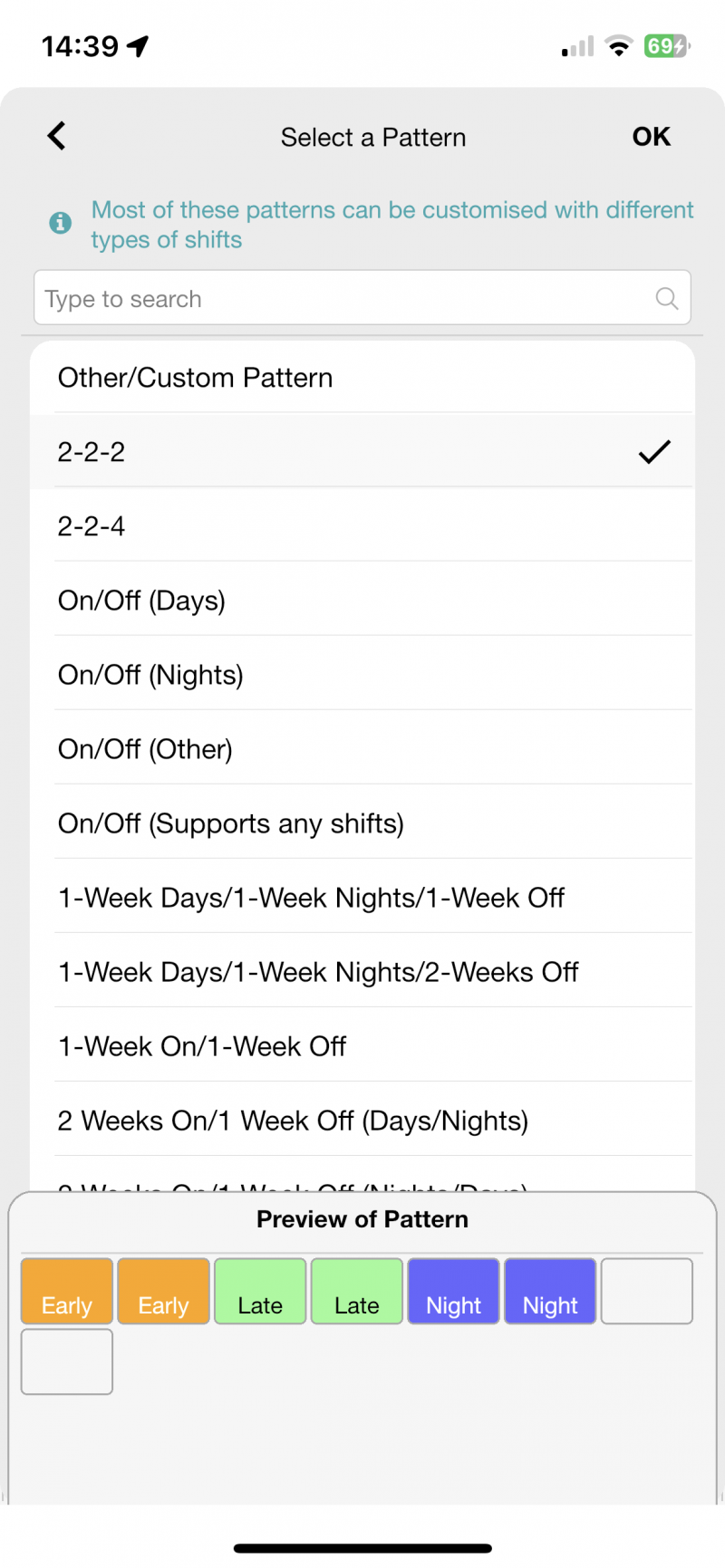Click the first Early shift swatch in preview
The width and height of the screenshot is (725, 1568).
[66, 1291]
